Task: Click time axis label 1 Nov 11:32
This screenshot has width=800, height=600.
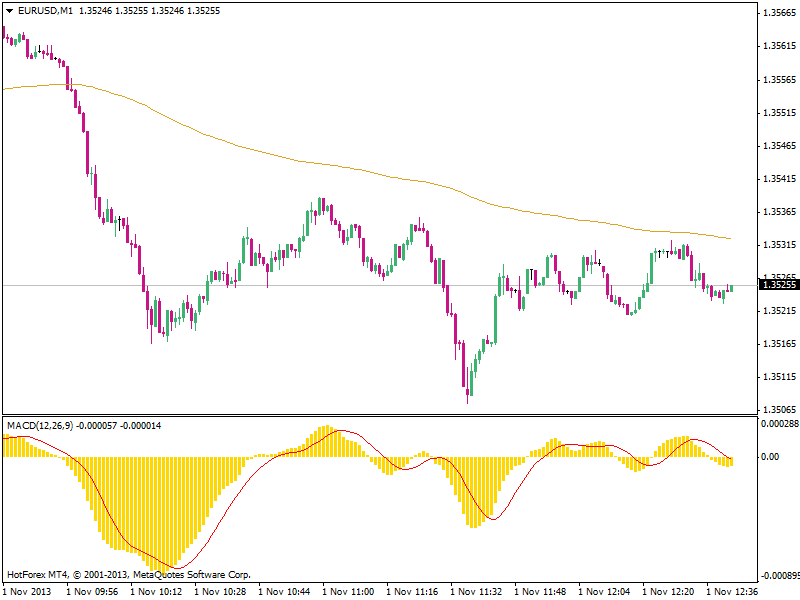Action: pyautogui.click(x=476, y=592)
